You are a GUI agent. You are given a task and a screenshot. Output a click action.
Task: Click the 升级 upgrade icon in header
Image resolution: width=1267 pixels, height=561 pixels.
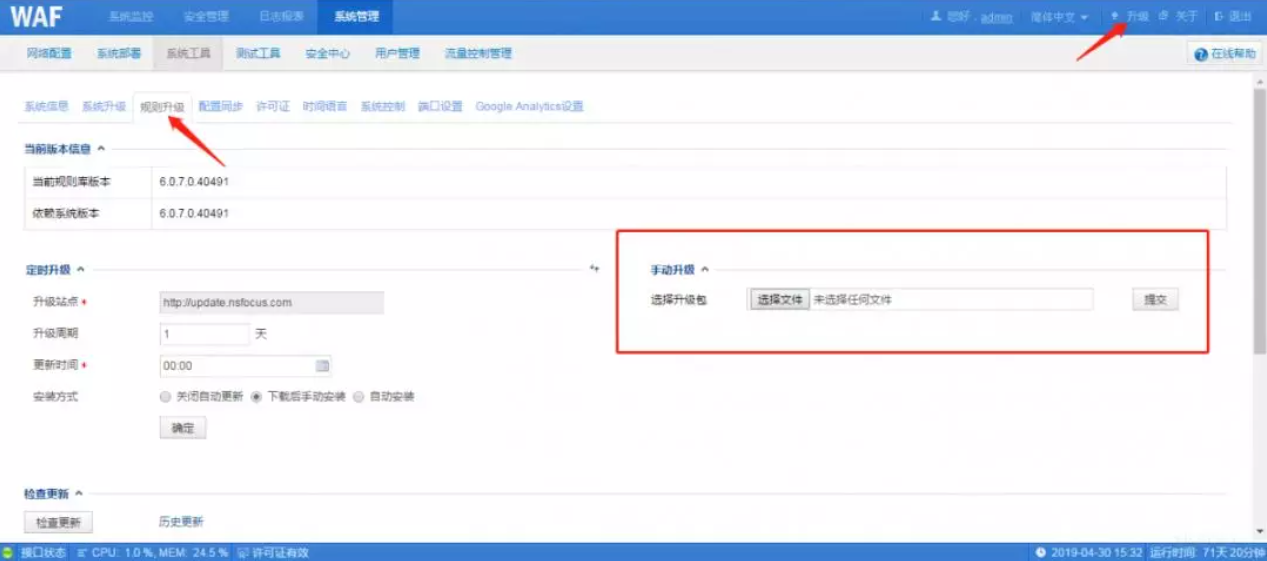1115,17
